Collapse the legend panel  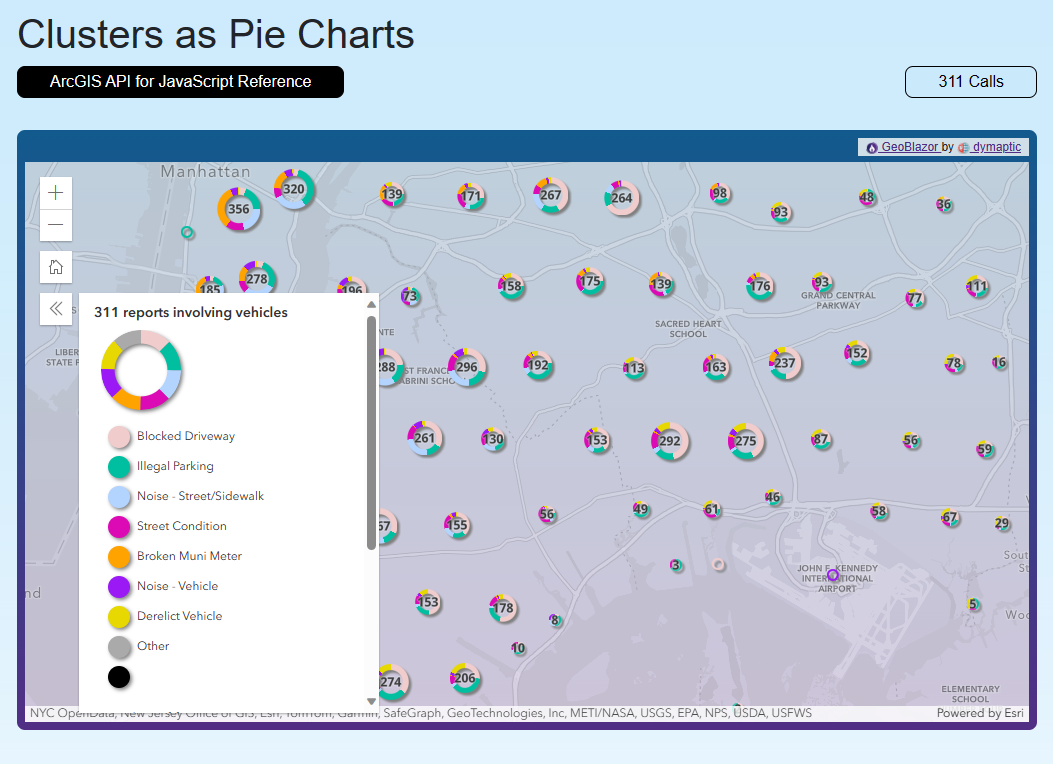(56, 309)
